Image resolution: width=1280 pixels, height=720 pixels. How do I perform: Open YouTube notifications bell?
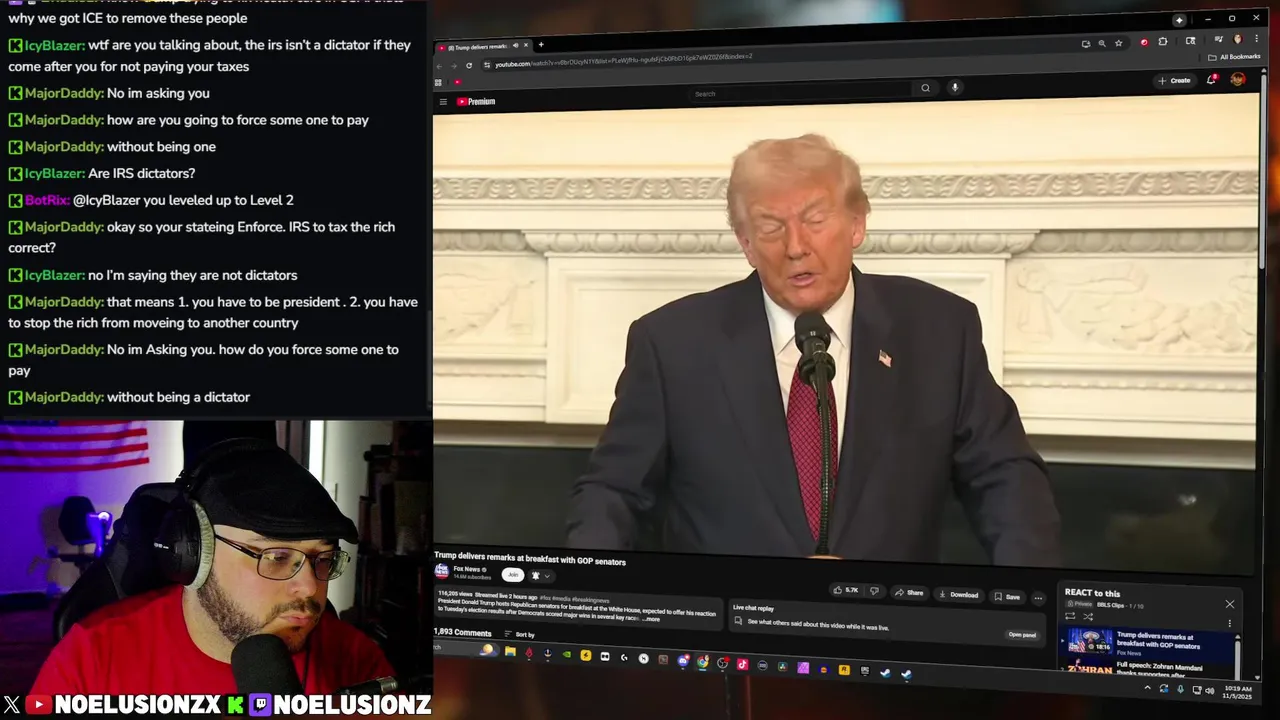coord(1211,80)
